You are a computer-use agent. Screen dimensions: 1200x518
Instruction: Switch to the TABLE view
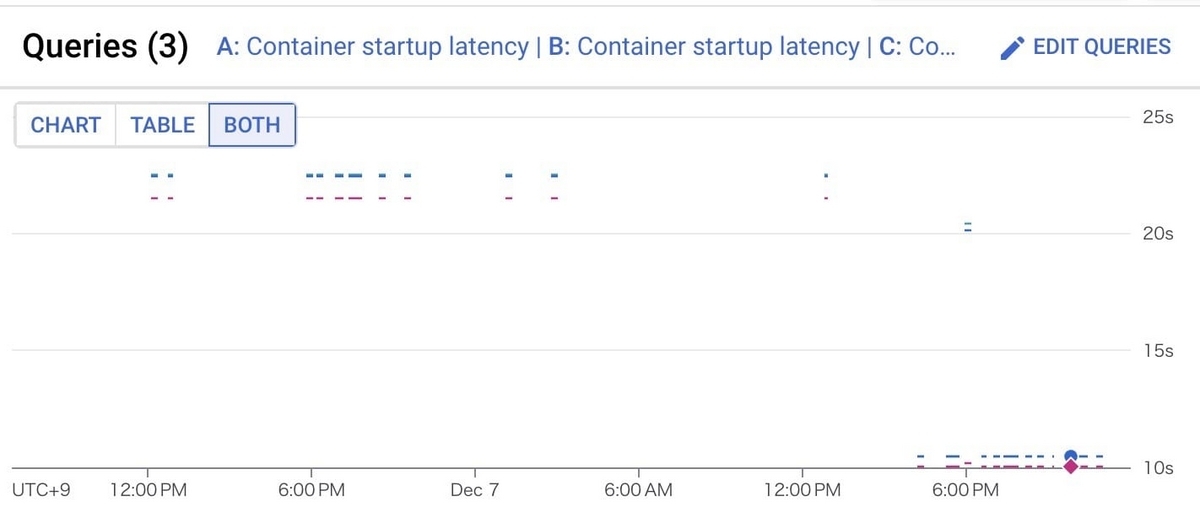click(163, 125)
